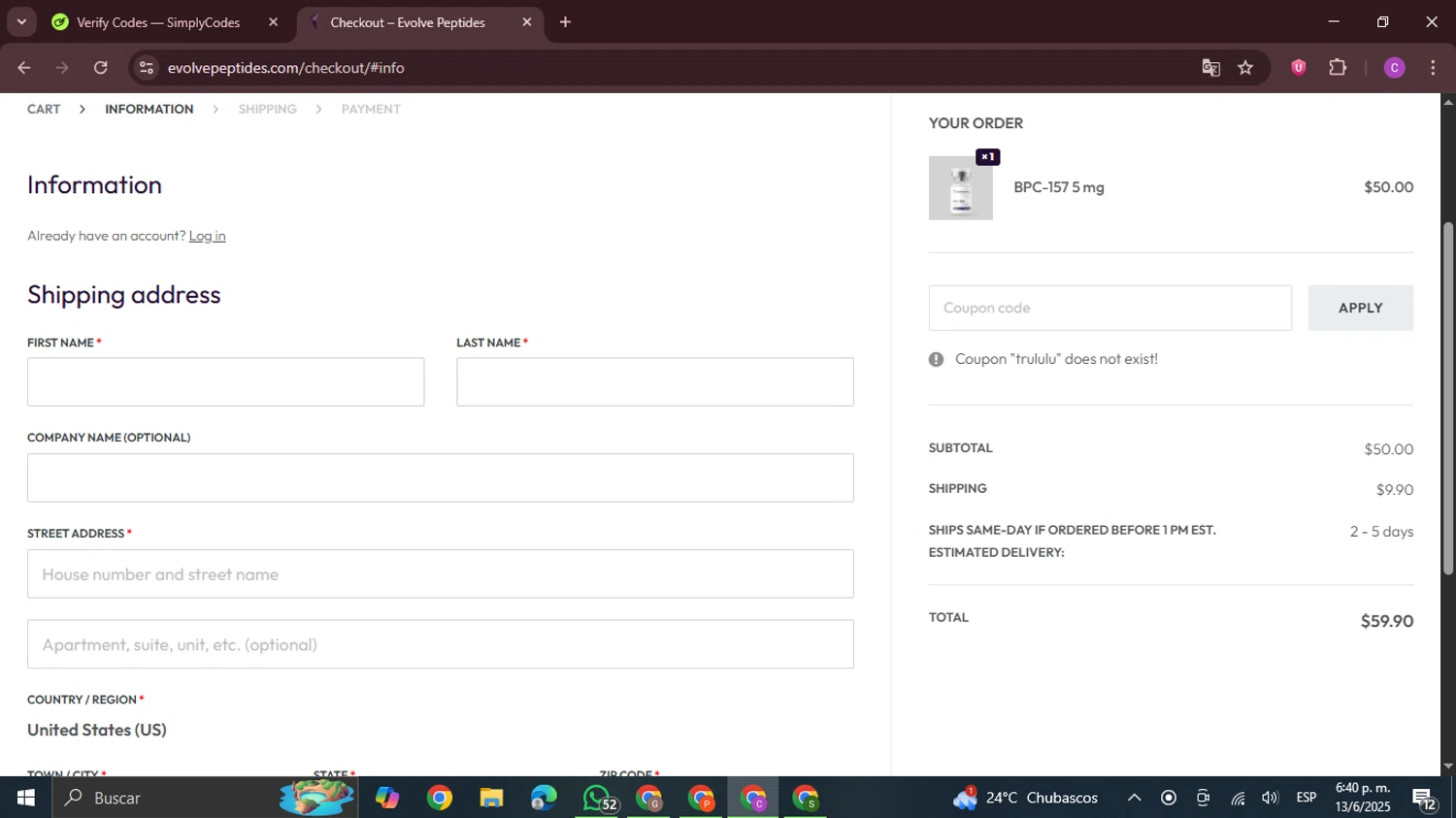Close the Verify Codes SimplyCodes tab
The width and height of the screenshot is (1456, 818).
point(273,22)
